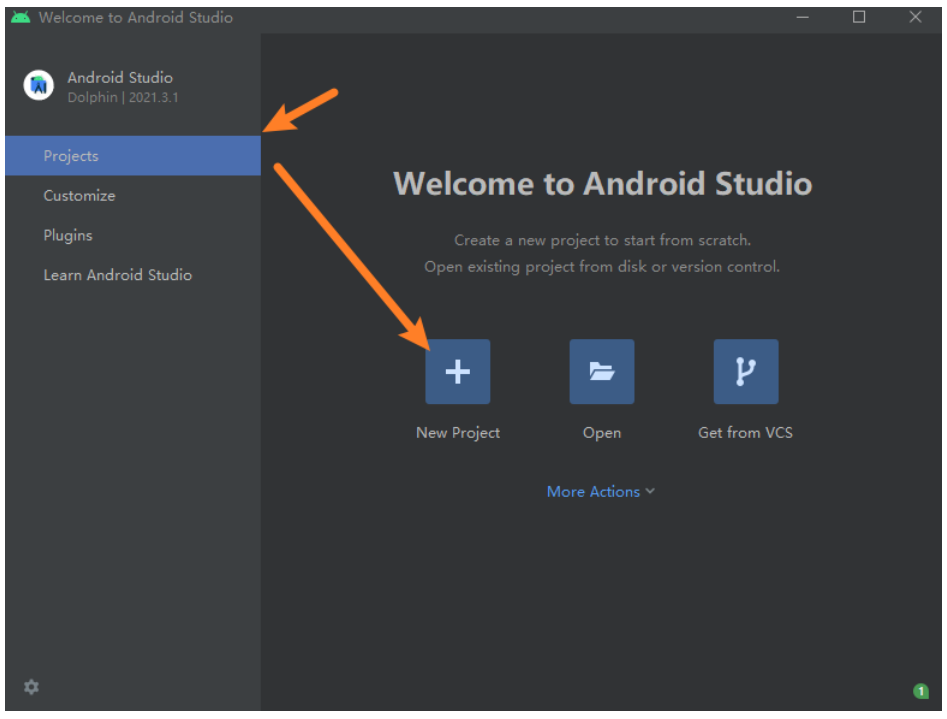Select the Projects tab
Screen dimensions: 947x719
click(x=71, y=156)
